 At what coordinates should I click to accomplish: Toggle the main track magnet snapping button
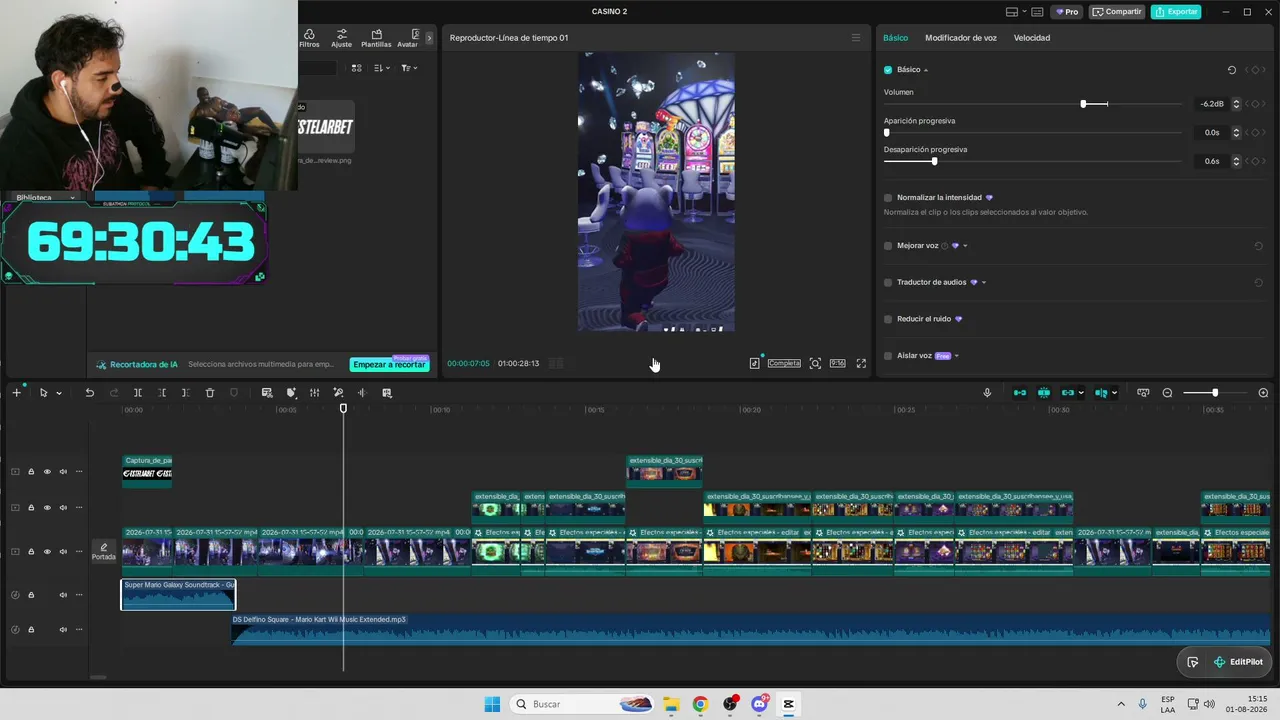[1020, 393]
